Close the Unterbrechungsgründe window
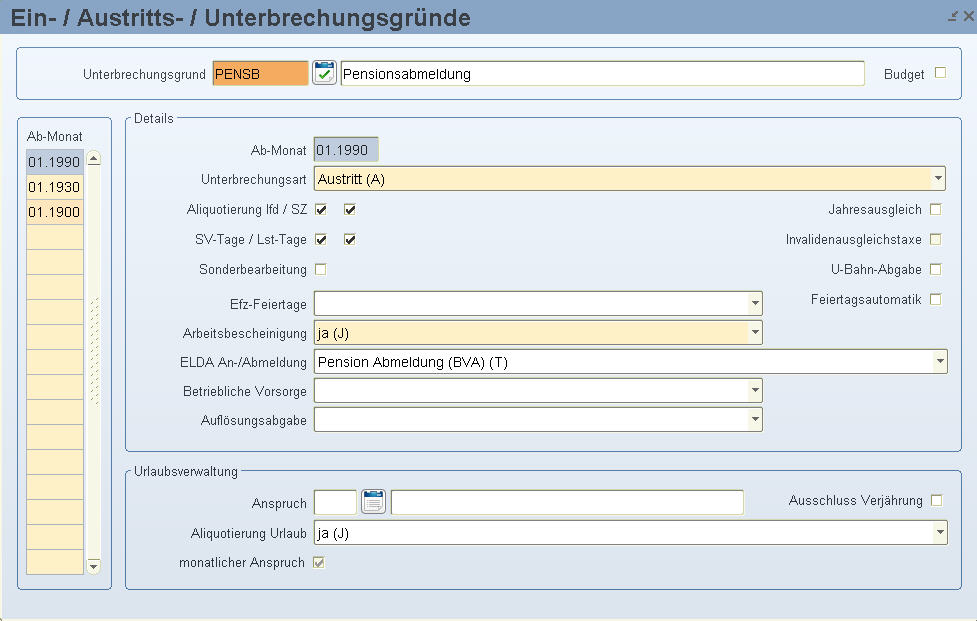The width and height of the screenshot is (977, 621). (968, 16)
